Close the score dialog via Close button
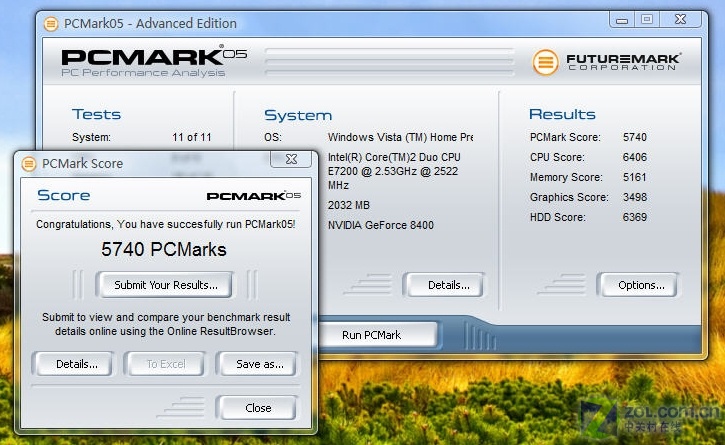 point(258,408)
